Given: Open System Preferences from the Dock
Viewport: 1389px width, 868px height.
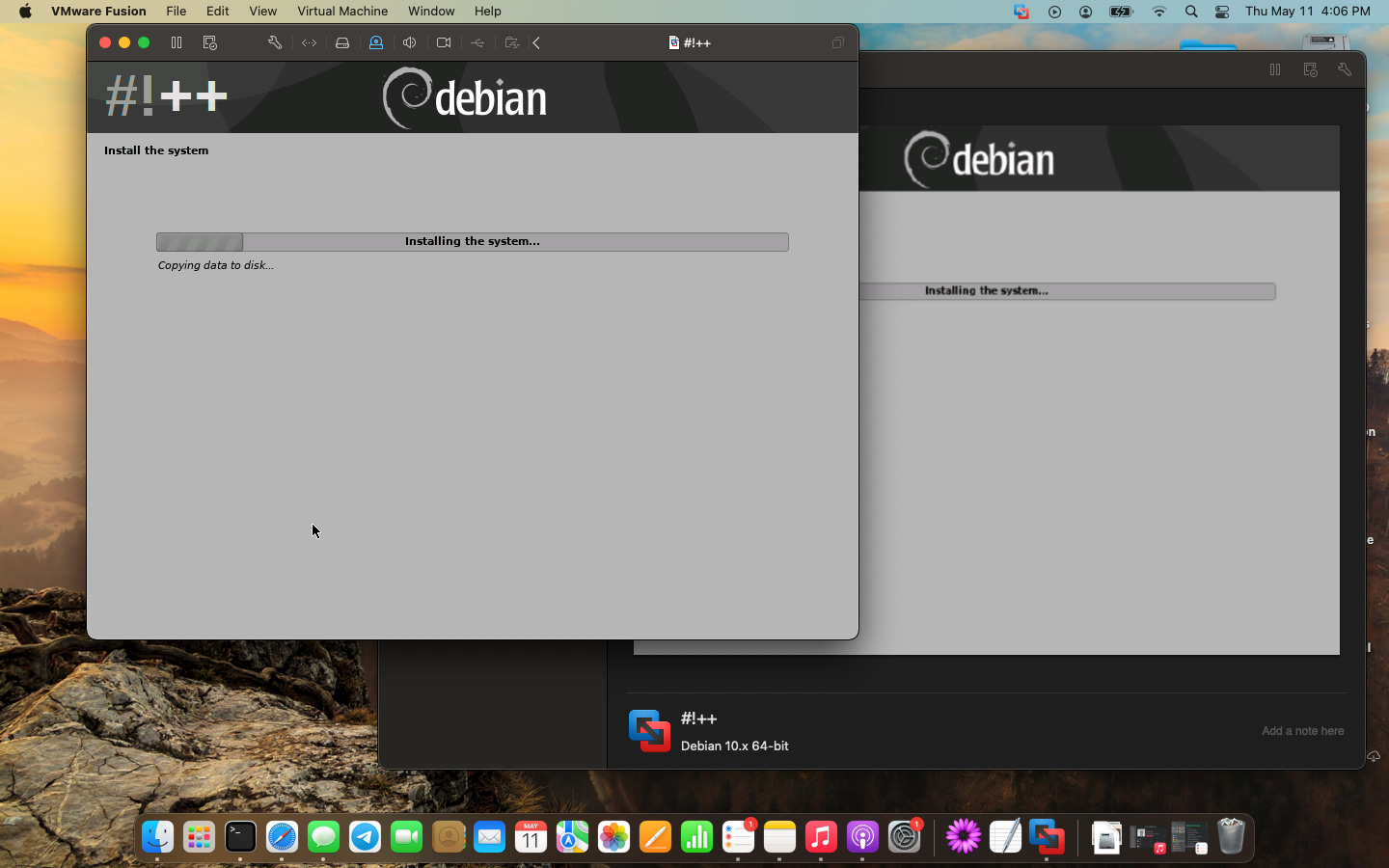Looking at the screenshot, I should coord(905,837).
